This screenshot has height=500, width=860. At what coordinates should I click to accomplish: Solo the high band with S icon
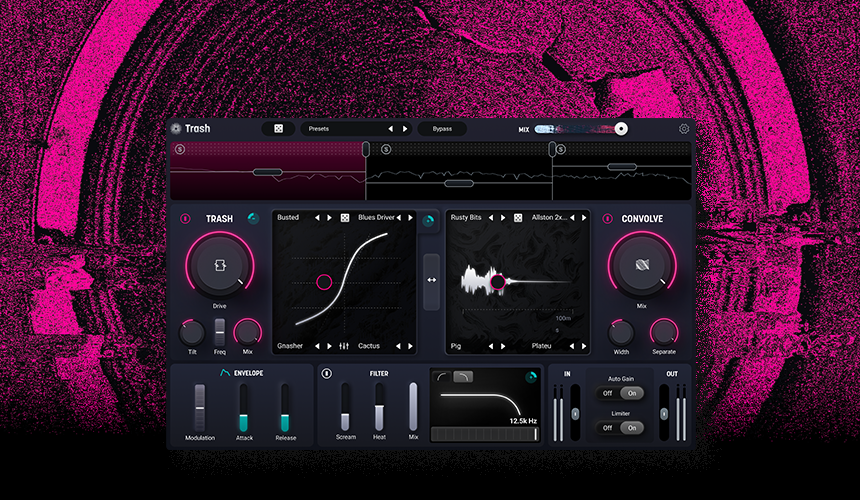click(x=561, y=149)
